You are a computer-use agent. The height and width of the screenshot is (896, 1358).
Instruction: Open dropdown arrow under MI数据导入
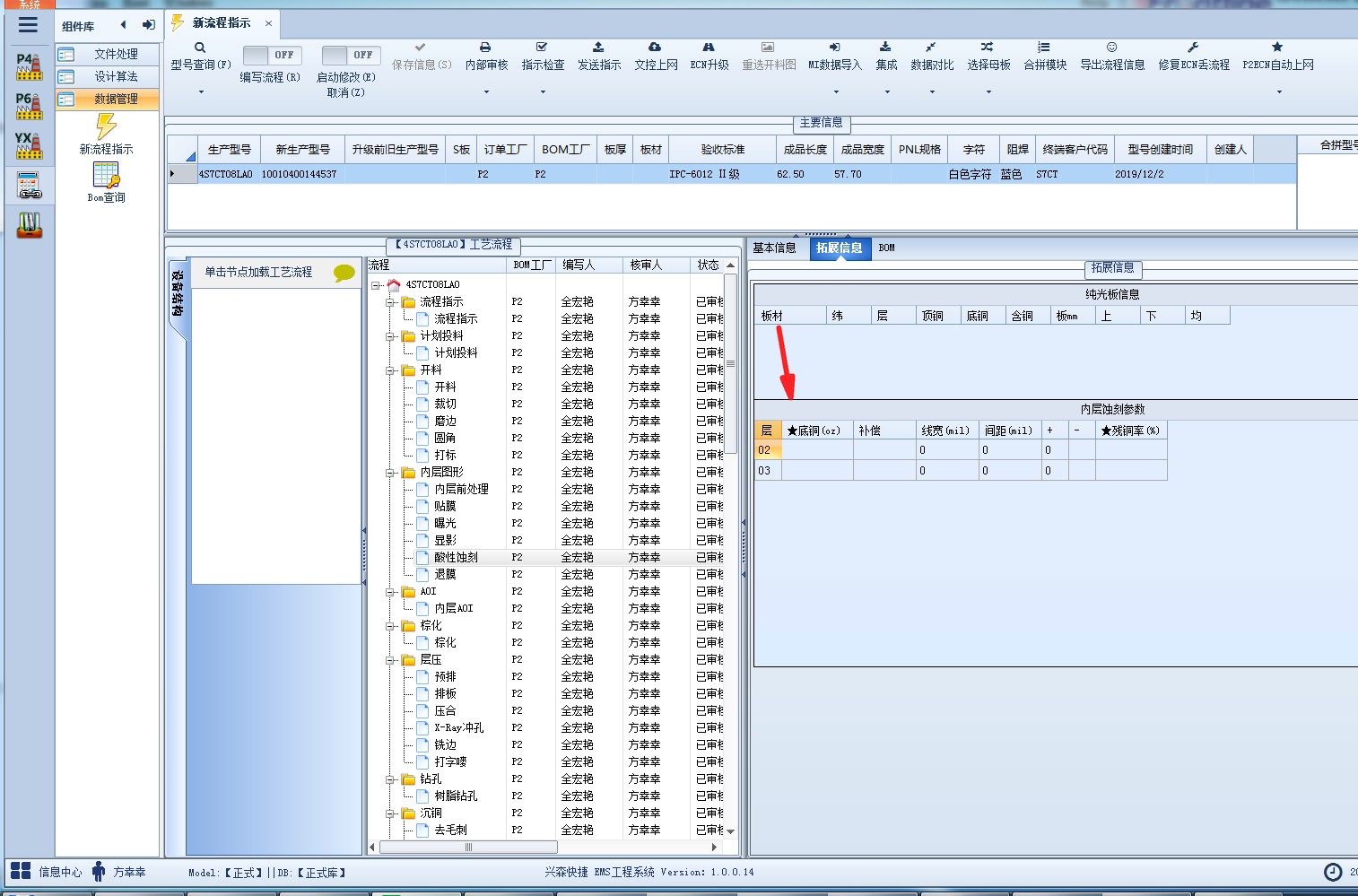[x=836, y=91]
